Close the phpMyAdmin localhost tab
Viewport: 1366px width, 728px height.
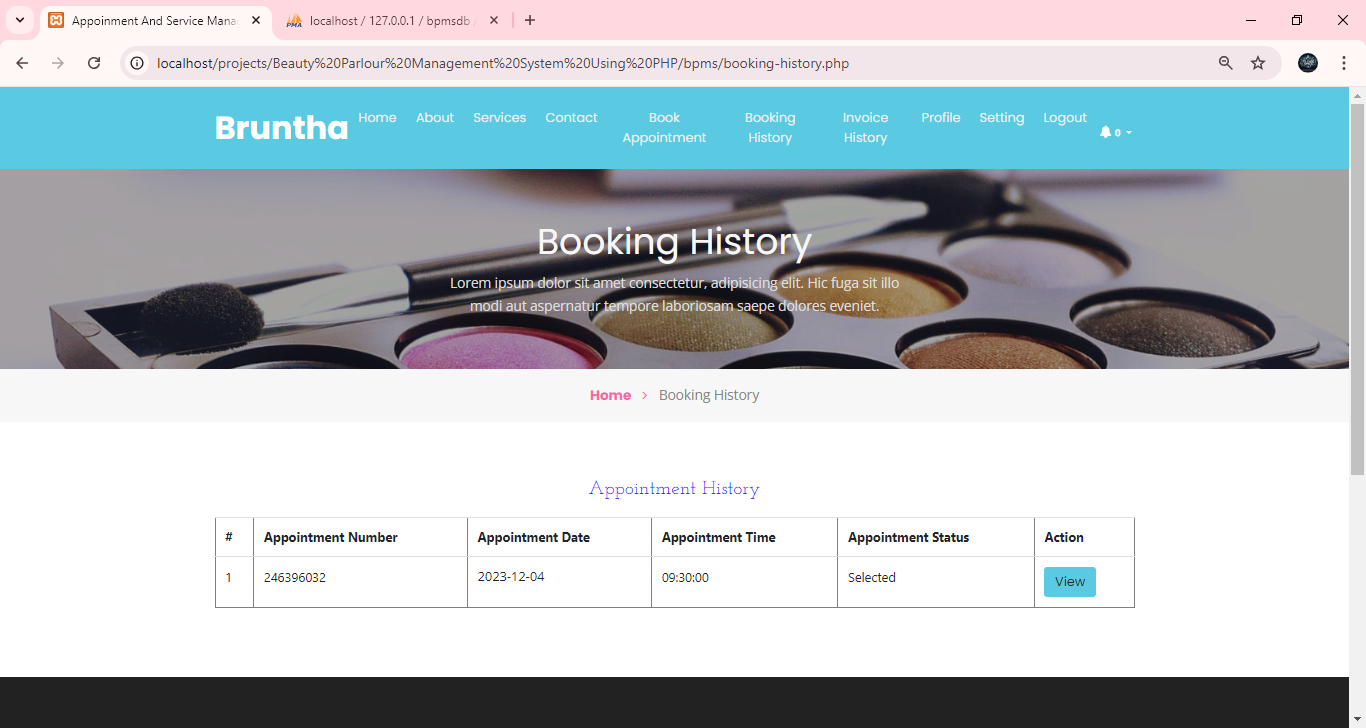[494, 20]
